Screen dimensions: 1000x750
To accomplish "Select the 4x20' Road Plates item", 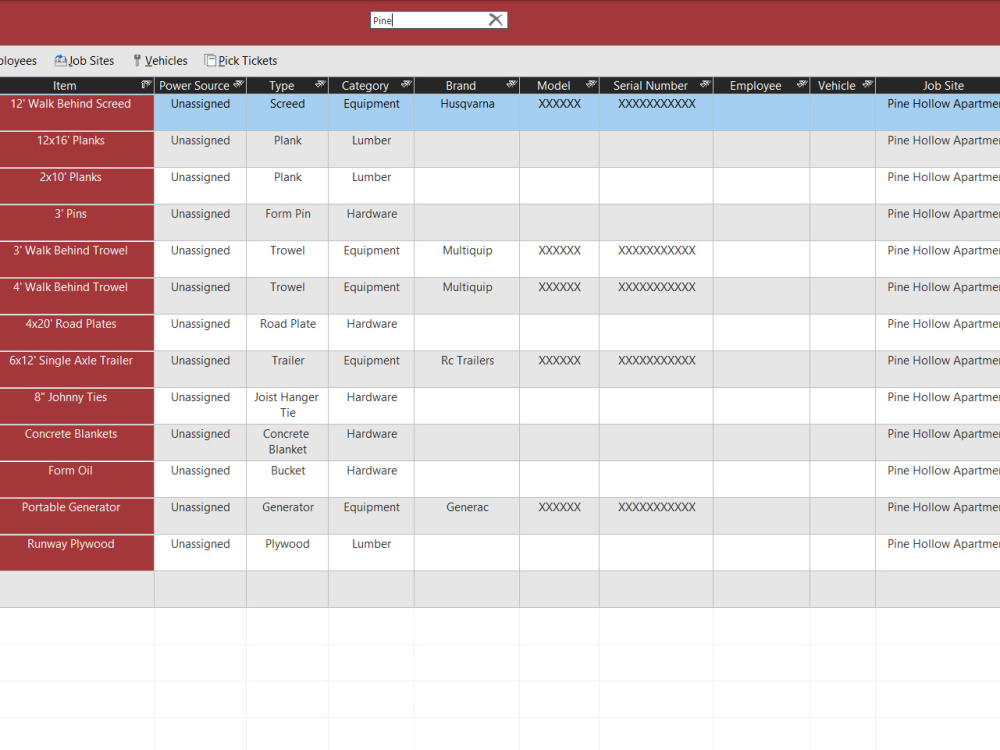I will [77, 332].
